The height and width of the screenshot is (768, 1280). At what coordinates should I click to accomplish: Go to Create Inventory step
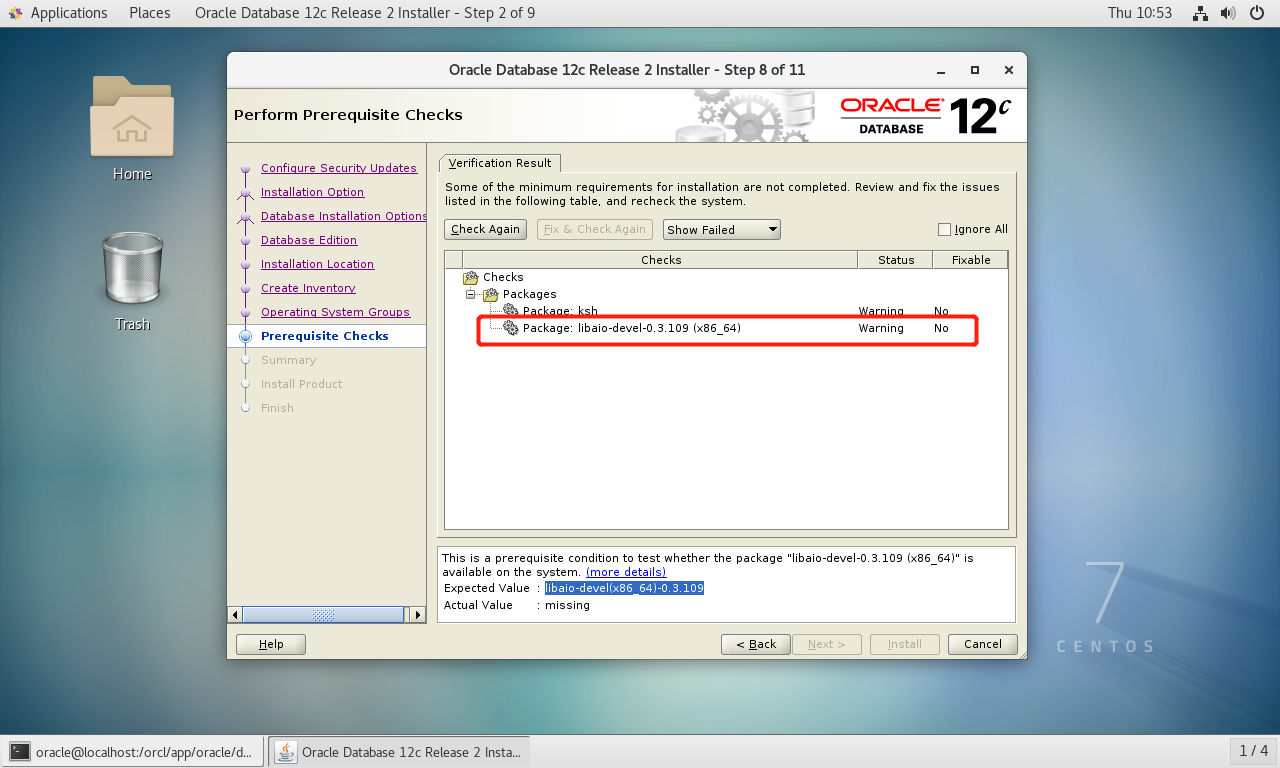click(x=308, y=288)
